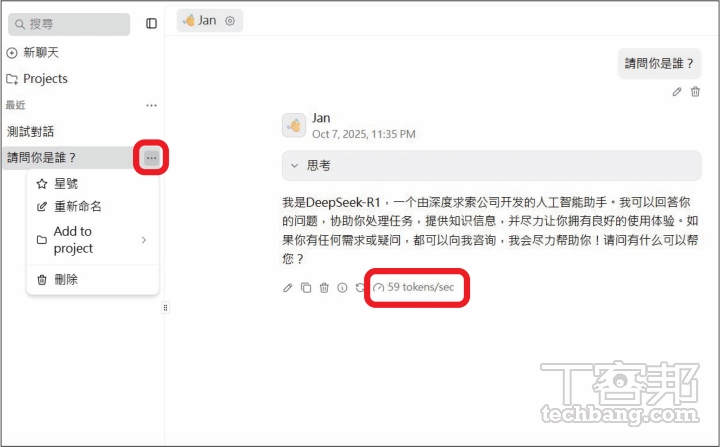Open the Add to project submenu

[x=93, y=240]
